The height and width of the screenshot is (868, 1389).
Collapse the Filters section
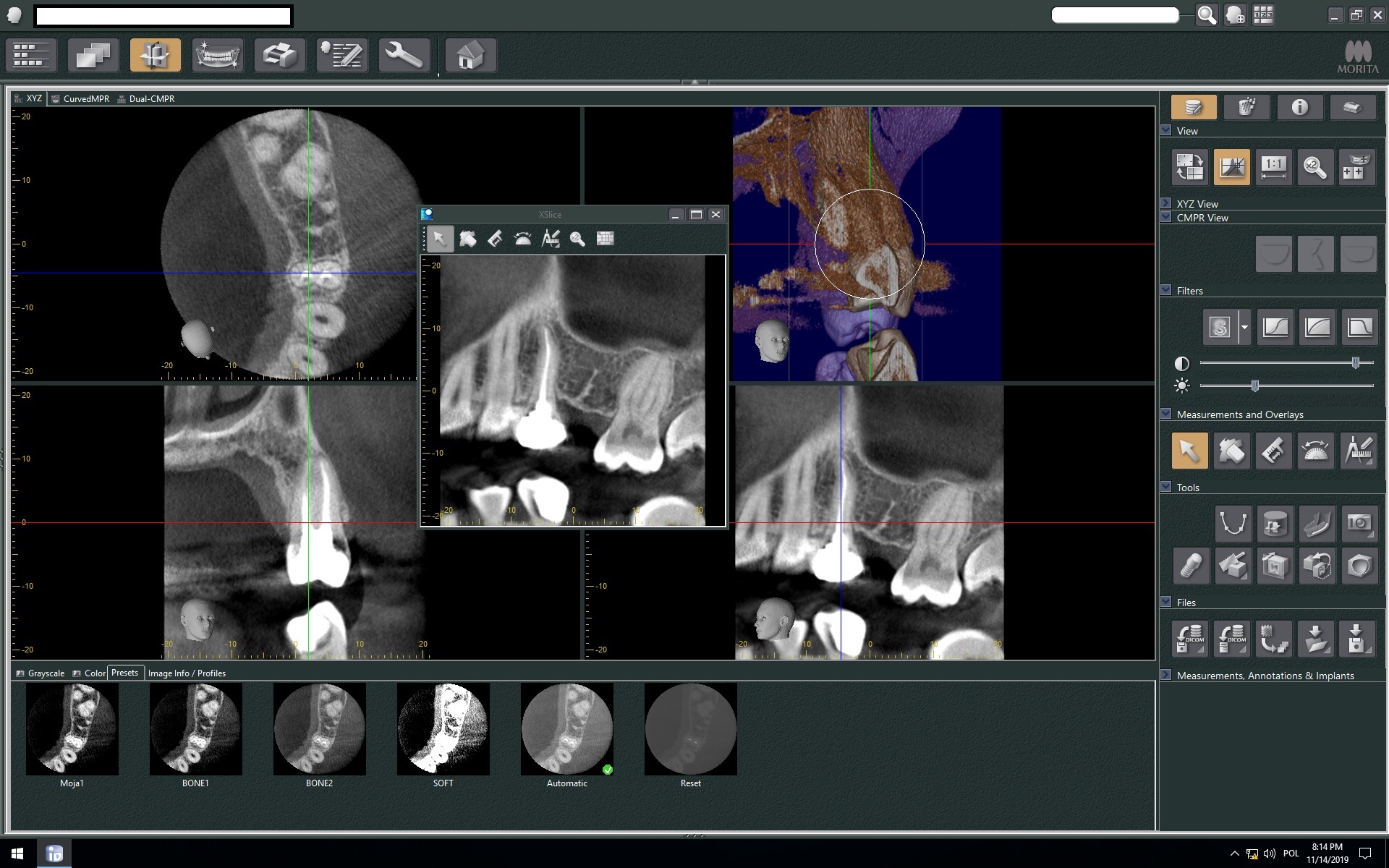coord(1166,290)
